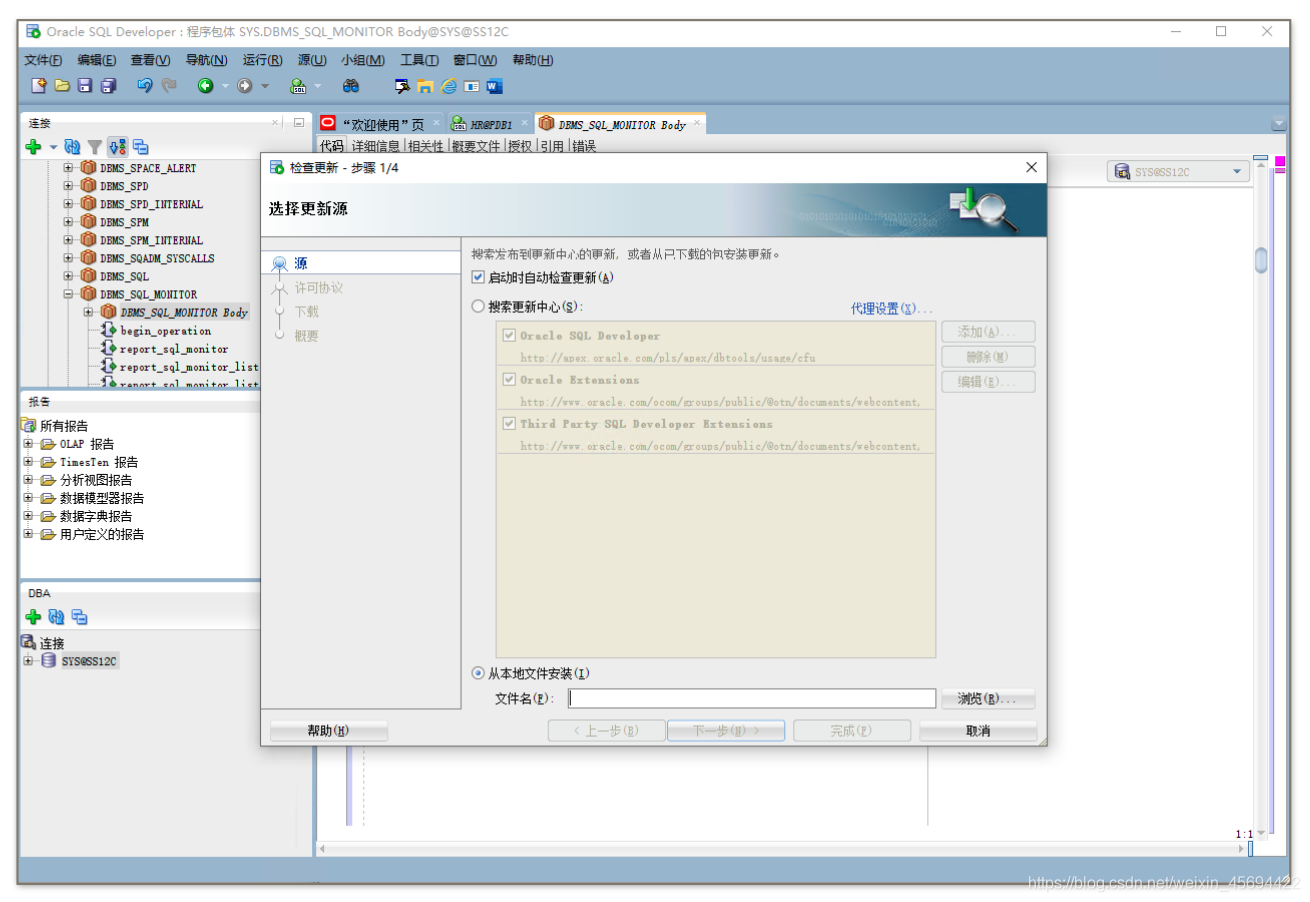Click the SYS@SS12C database icon in DBA tree
This screenshot has height=902, width=1310.
coord(48,662)
